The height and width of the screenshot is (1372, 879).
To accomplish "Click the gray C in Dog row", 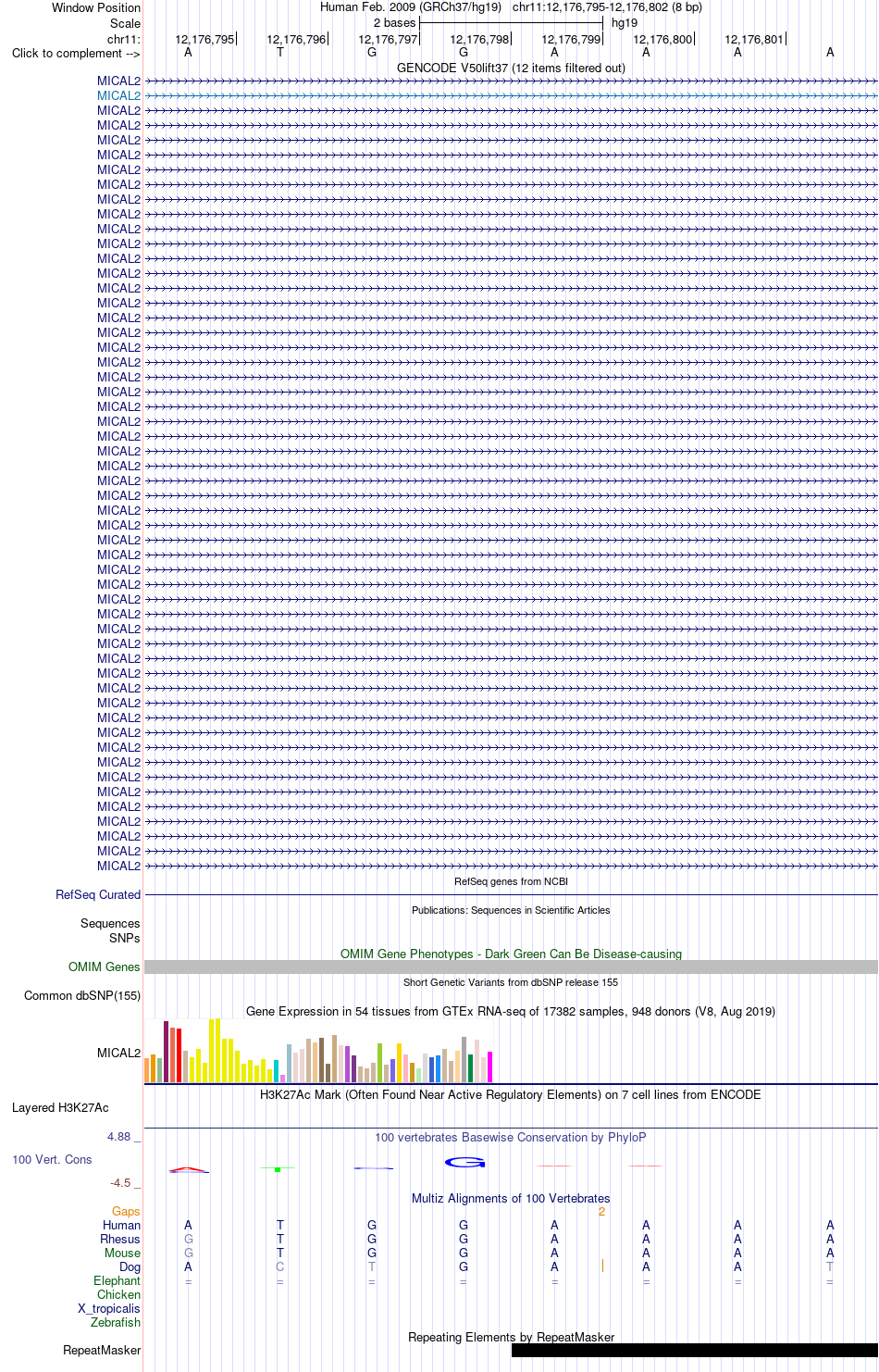I will click(280, 1266).
